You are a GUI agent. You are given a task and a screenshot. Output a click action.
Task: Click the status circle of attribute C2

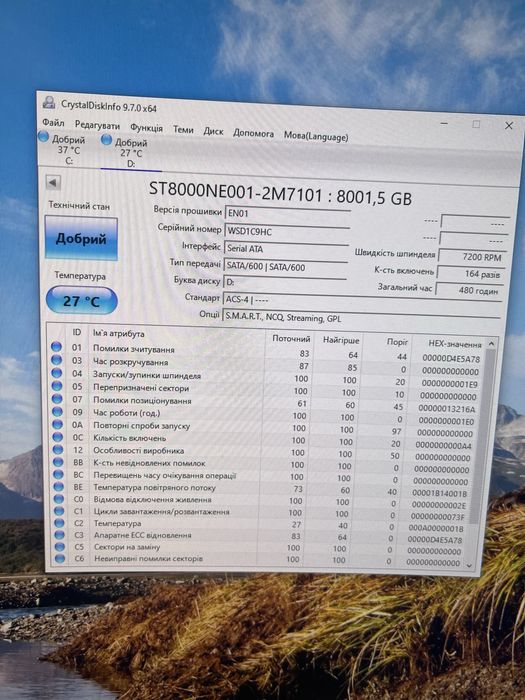59,523
